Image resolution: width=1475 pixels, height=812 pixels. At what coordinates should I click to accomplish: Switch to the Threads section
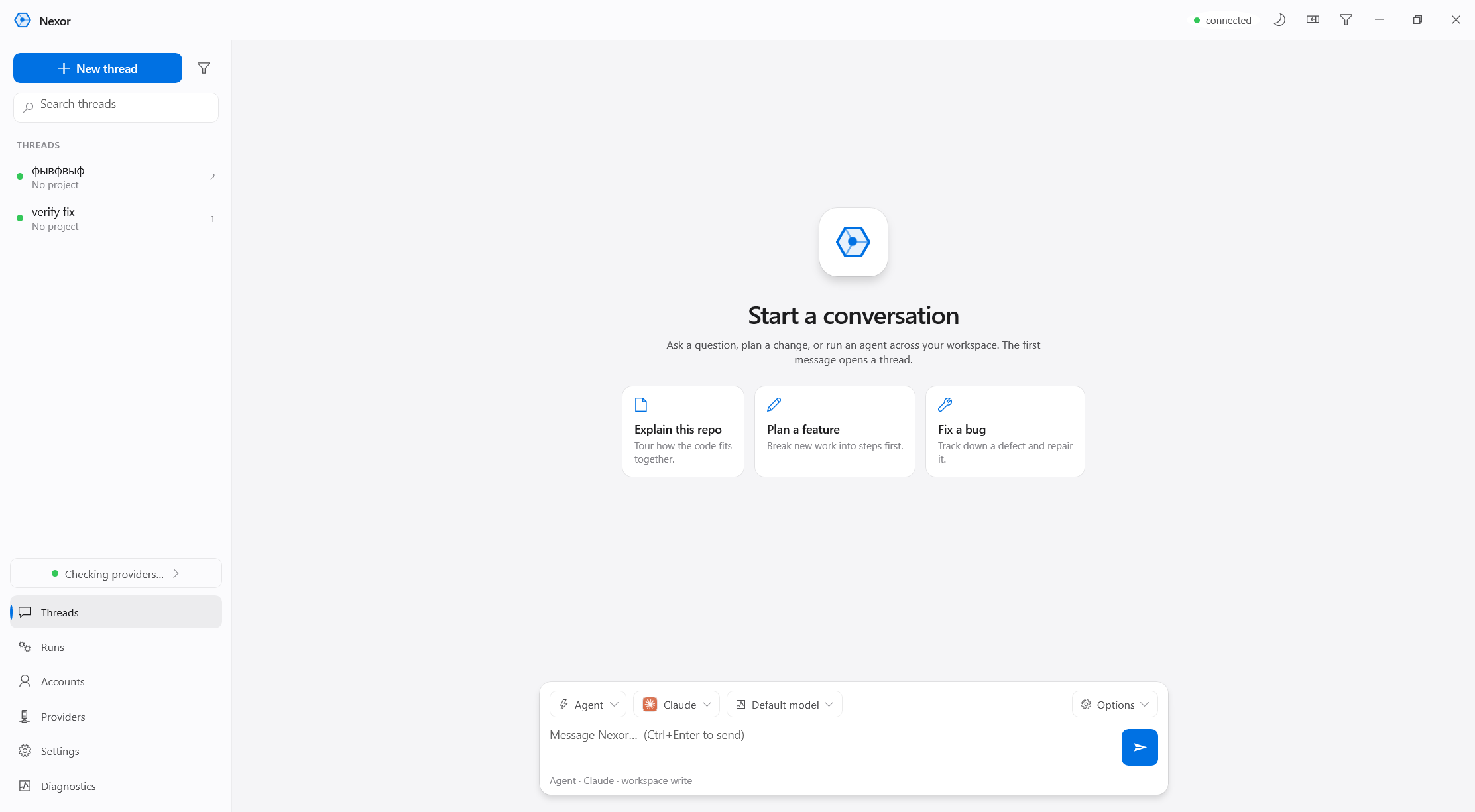[x=116, y=612]
